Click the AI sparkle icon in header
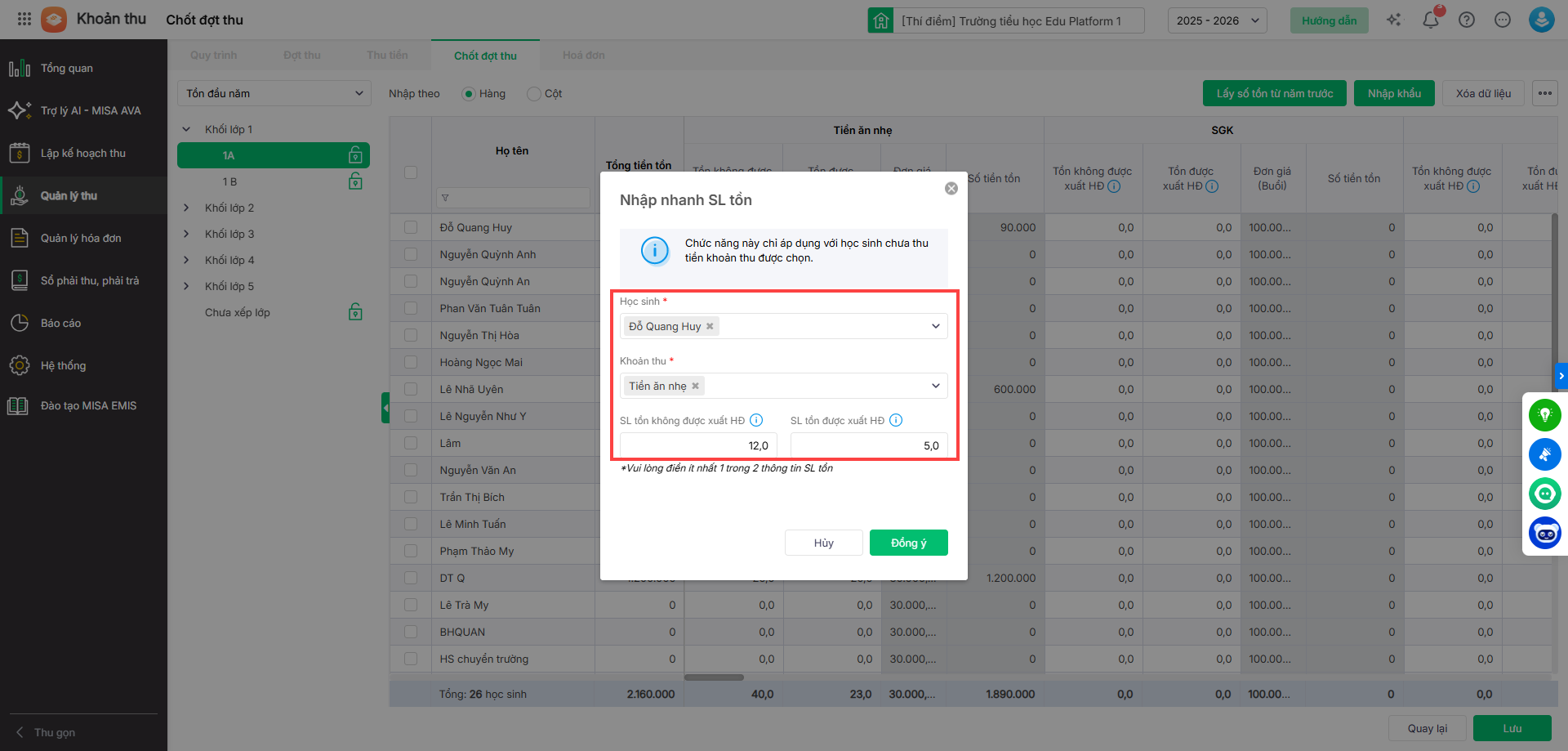Image resolution: width=1568 pixels, height=751 pixels. [x=1394, y=20]
